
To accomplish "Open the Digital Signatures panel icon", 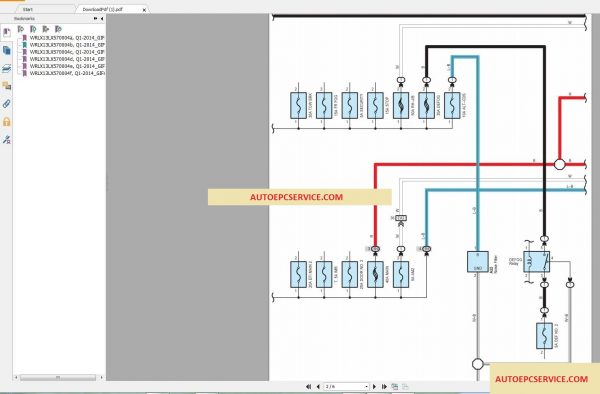I will (x=7, y=140).
